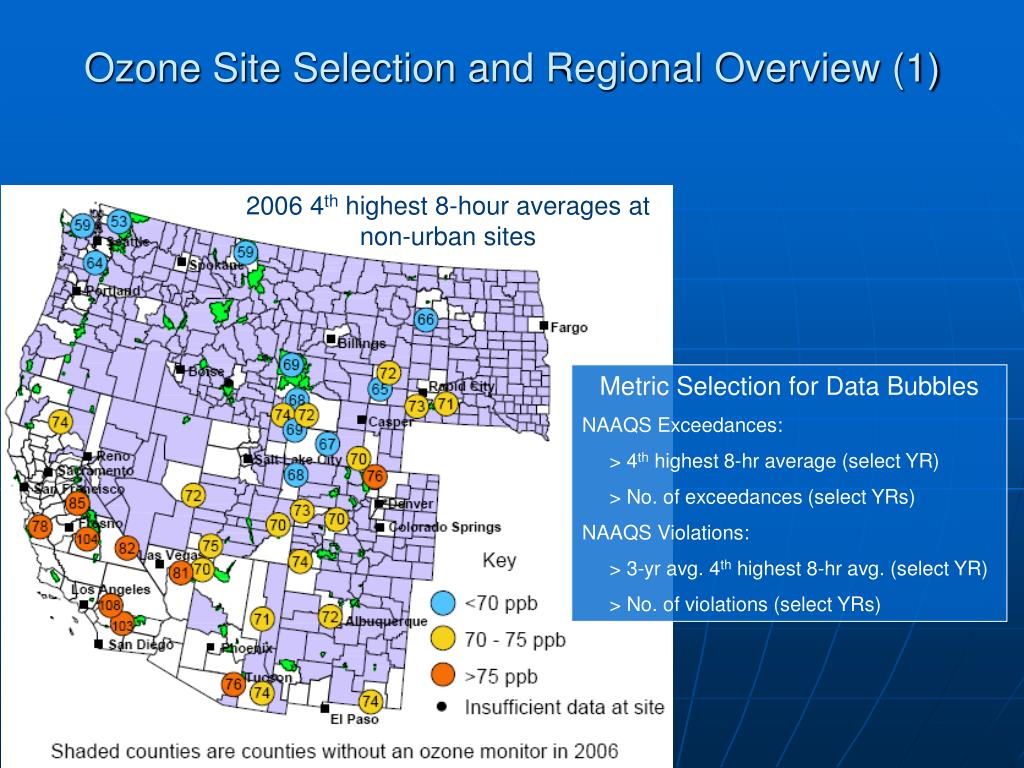Select the orange 78 bubble on the California coast

[x=39, y=526]
